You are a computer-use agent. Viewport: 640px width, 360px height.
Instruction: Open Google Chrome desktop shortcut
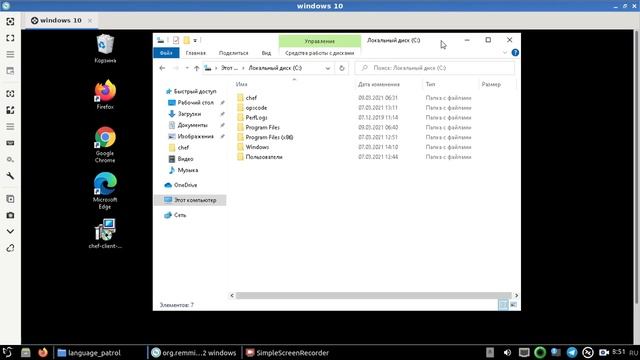coord(105,144)
